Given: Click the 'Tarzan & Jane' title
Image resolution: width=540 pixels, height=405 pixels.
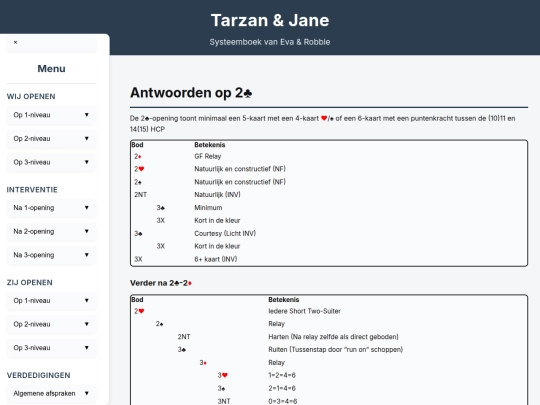Looking at the screenshot, I should pyautogui.click(x=270, y=20).
